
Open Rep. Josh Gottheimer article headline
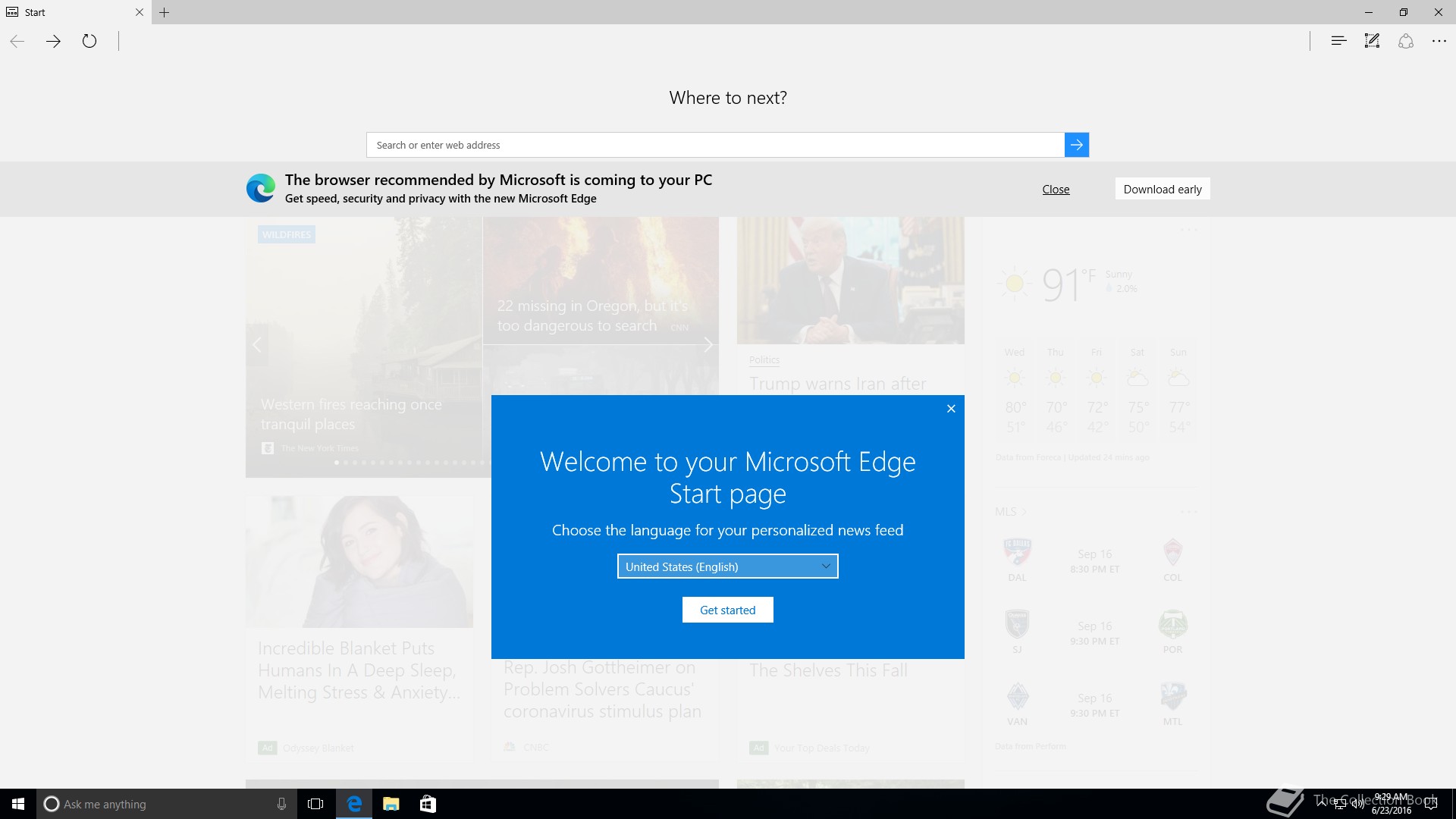(x=602, y=689)
